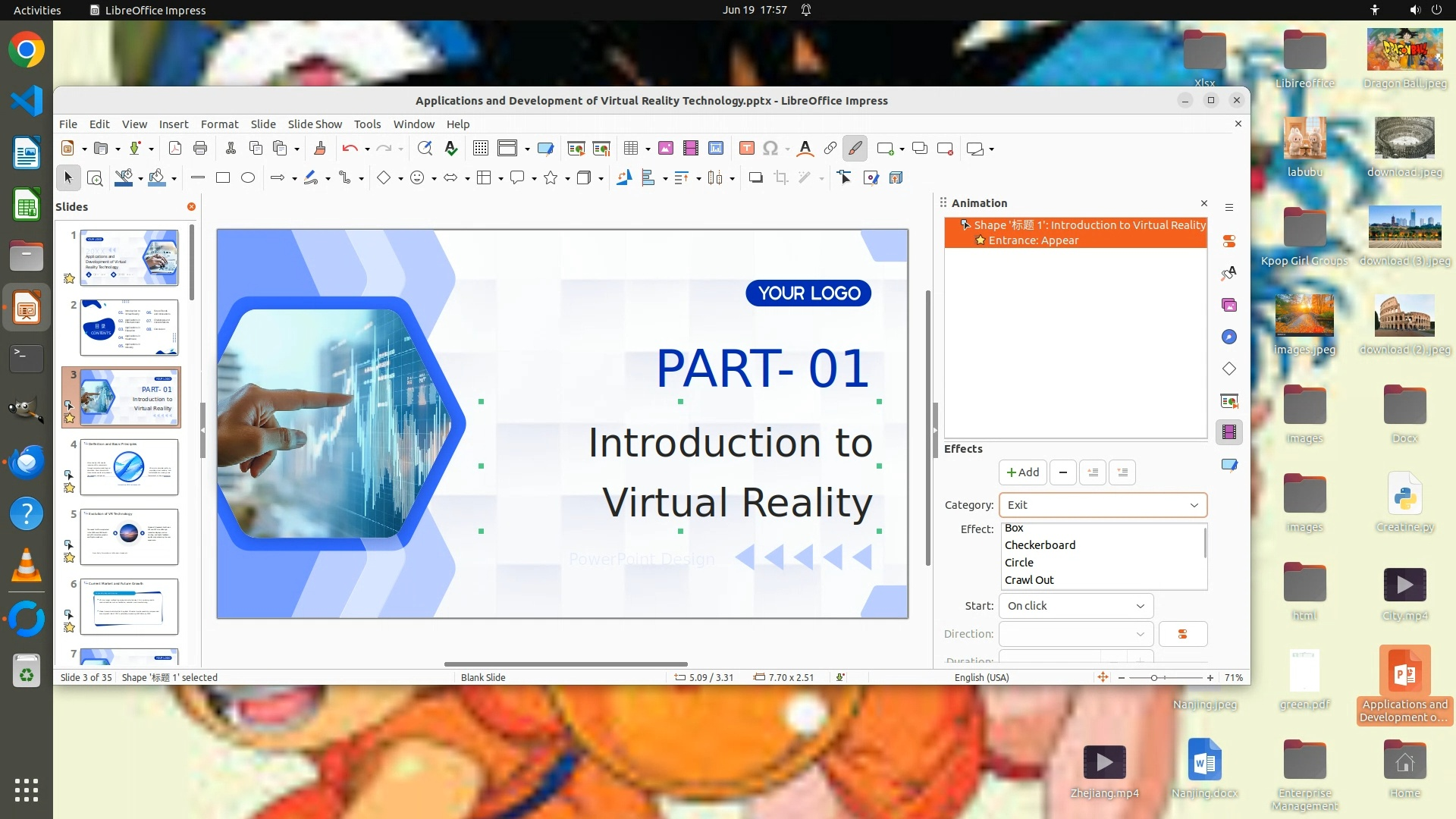Toggle the Shadow icon in drawing toolbar

pyautogui.click(x=755, y=177)
